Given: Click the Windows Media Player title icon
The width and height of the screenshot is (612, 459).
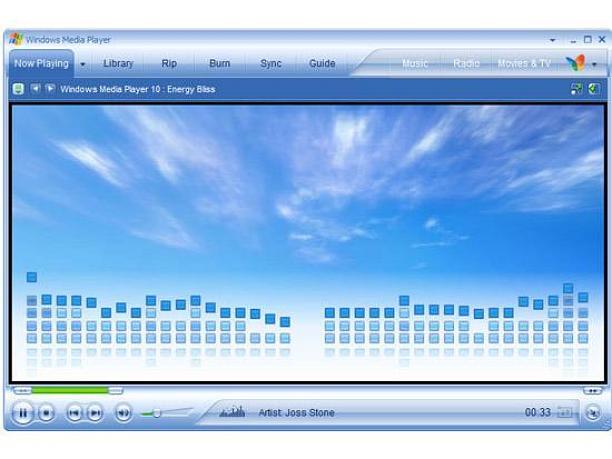Looking at the screenshot, I should coord(16,39).
